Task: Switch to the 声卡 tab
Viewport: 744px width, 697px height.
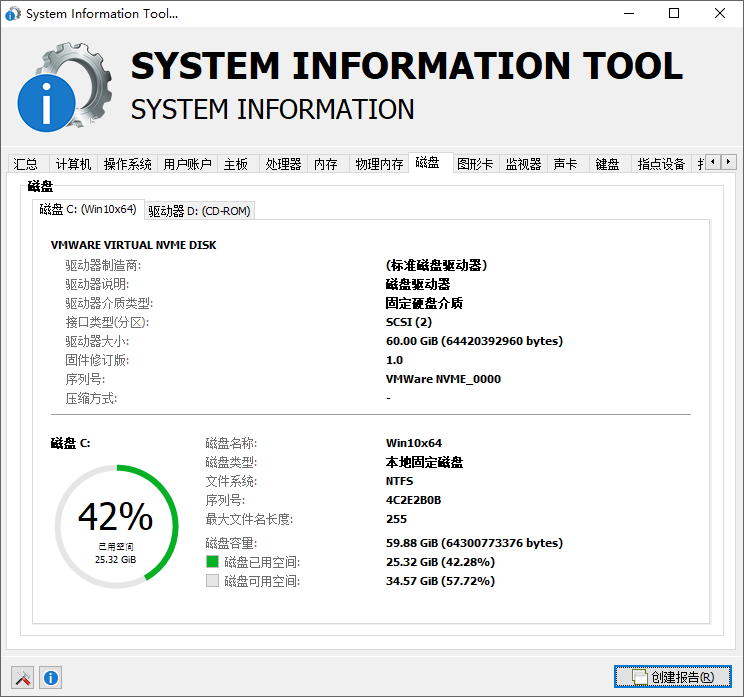Action: [566, 164]
